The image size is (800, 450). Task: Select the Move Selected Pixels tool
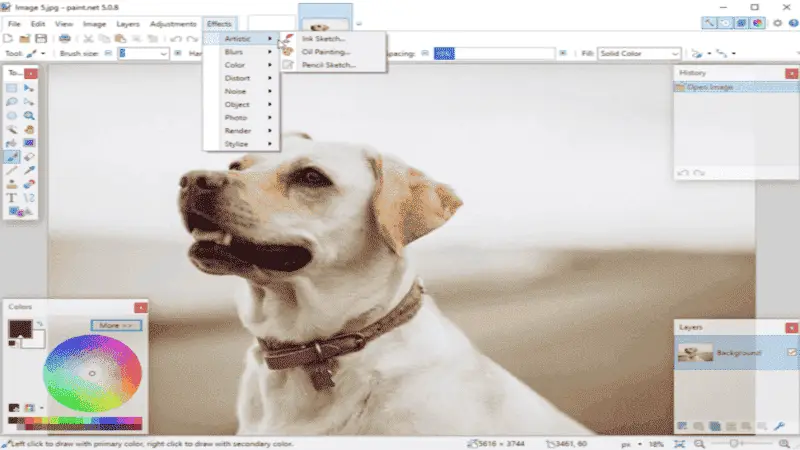pyautogui.click(x=29, y=88)
